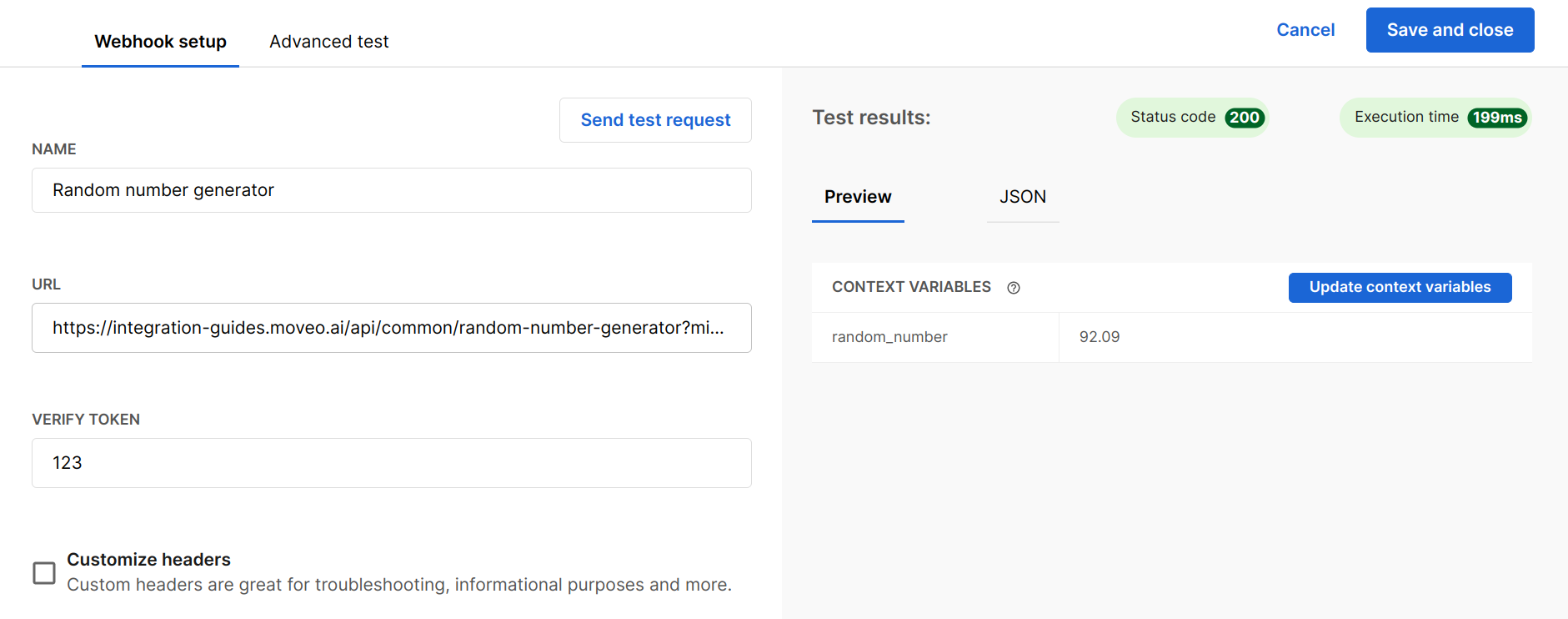Select the Preview tab in test results
1568x619 pixels.
(858, 197)
